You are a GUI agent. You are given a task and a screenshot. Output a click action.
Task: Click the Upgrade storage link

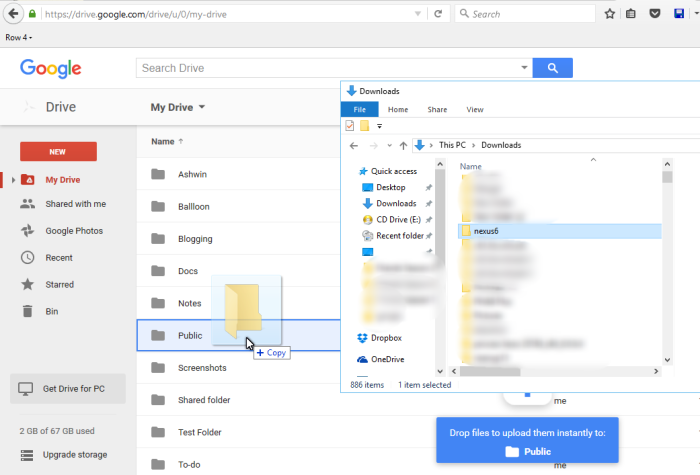point(75,455)
